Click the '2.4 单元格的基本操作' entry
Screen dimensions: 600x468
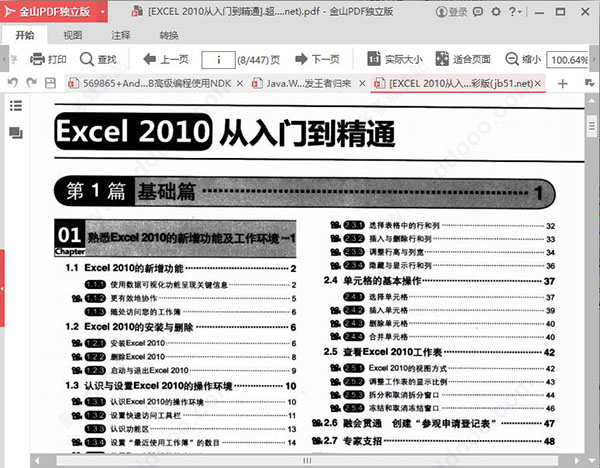(x=439, y=281)
